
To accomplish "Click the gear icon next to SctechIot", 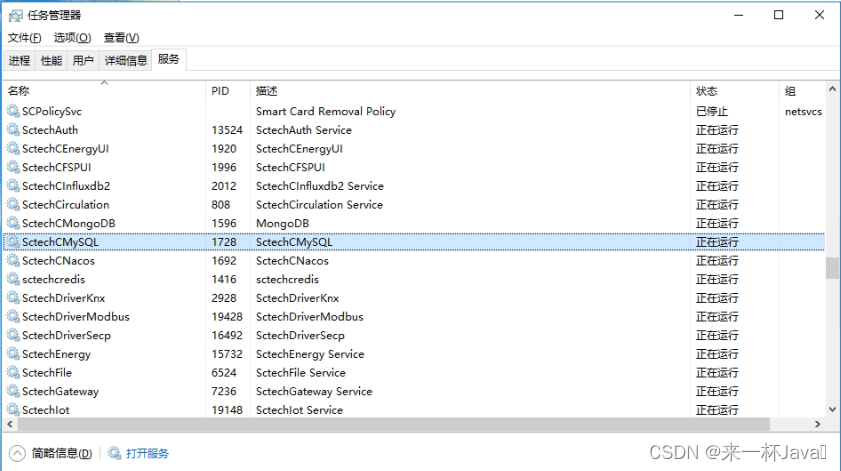I will (x=13, y=410).
